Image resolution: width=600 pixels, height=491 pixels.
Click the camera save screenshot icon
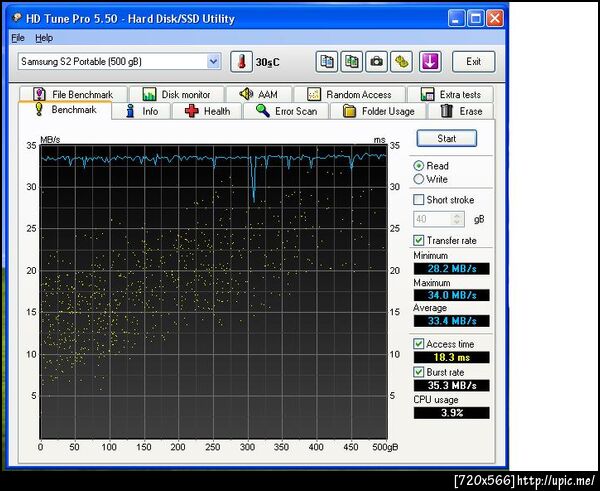(x=376, y=62)
